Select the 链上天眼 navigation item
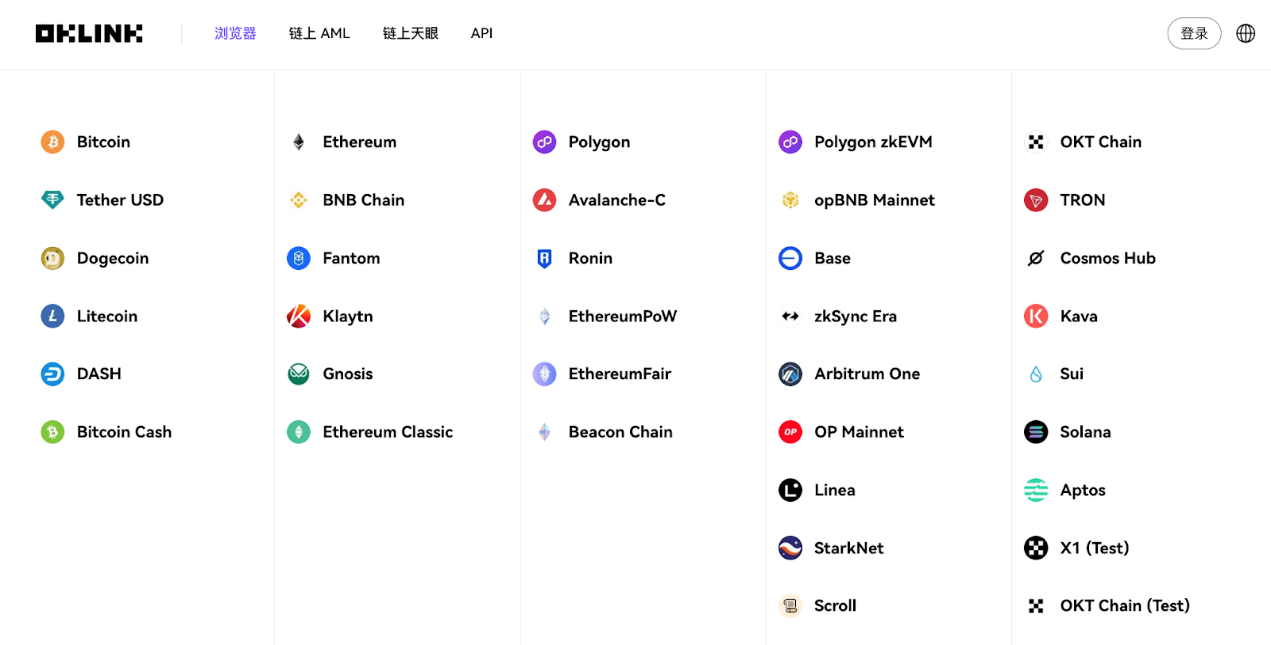Image resolution: width=1271 pixels, height=645 pixels. [x=410, y=33]
